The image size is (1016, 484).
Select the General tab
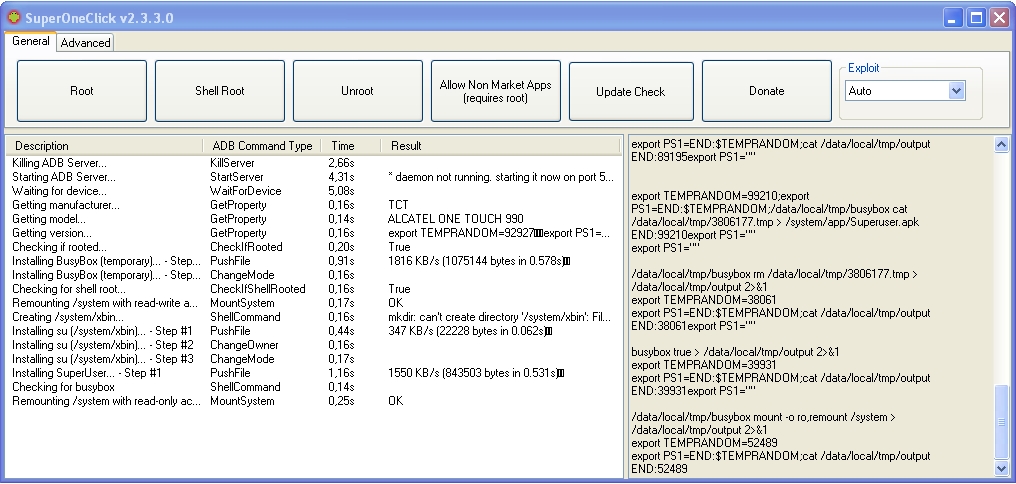(31, 42)
